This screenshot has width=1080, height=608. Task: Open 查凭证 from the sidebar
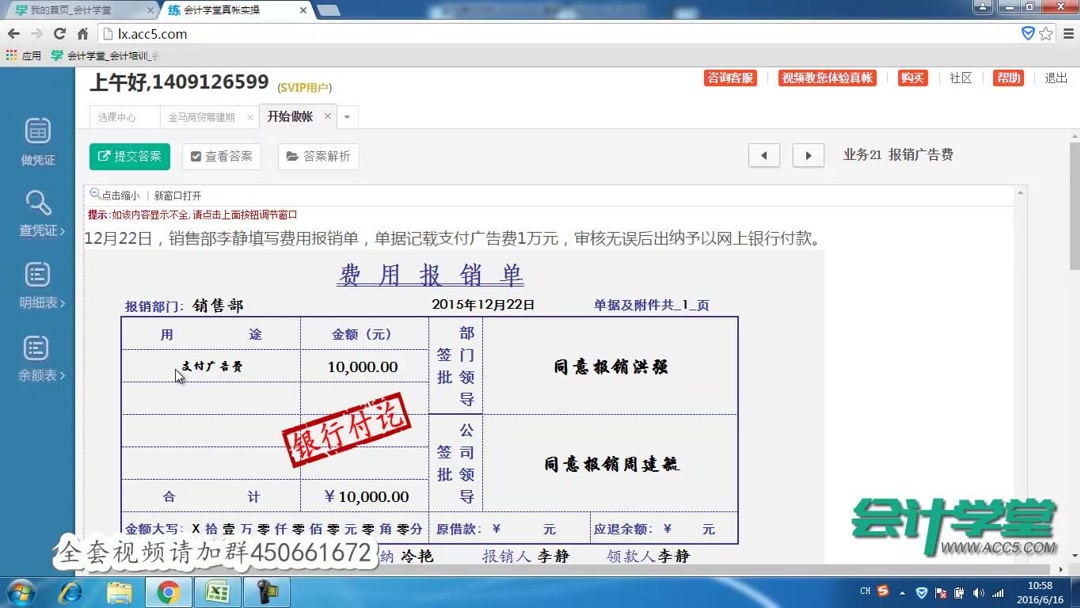(x=37, y=212)
